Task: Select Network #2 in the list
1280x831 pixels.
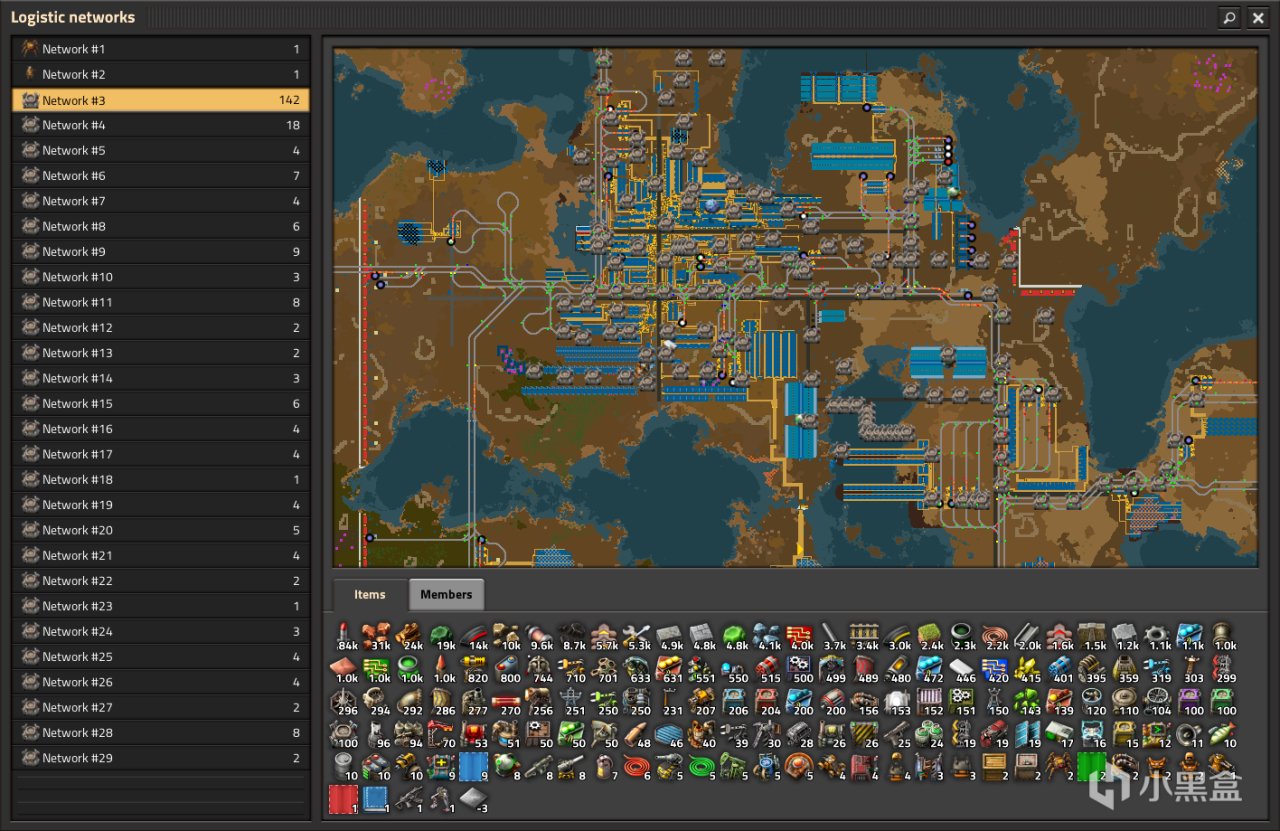Action: tap(161, 74)
